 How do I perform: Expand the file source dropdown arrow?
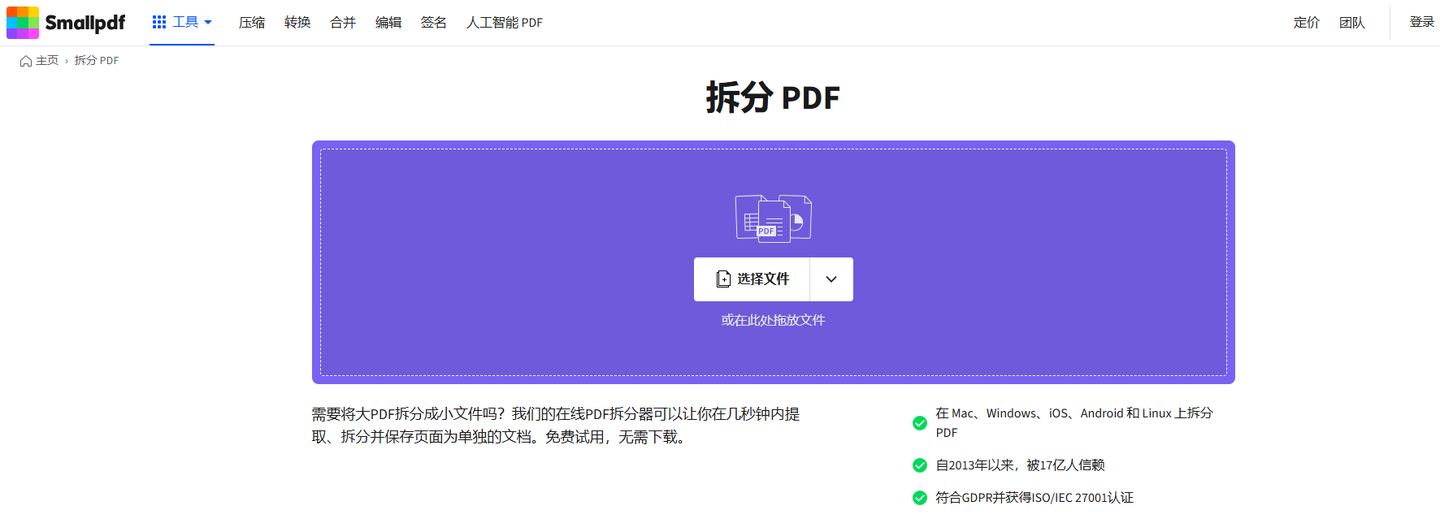pos(832,279)
